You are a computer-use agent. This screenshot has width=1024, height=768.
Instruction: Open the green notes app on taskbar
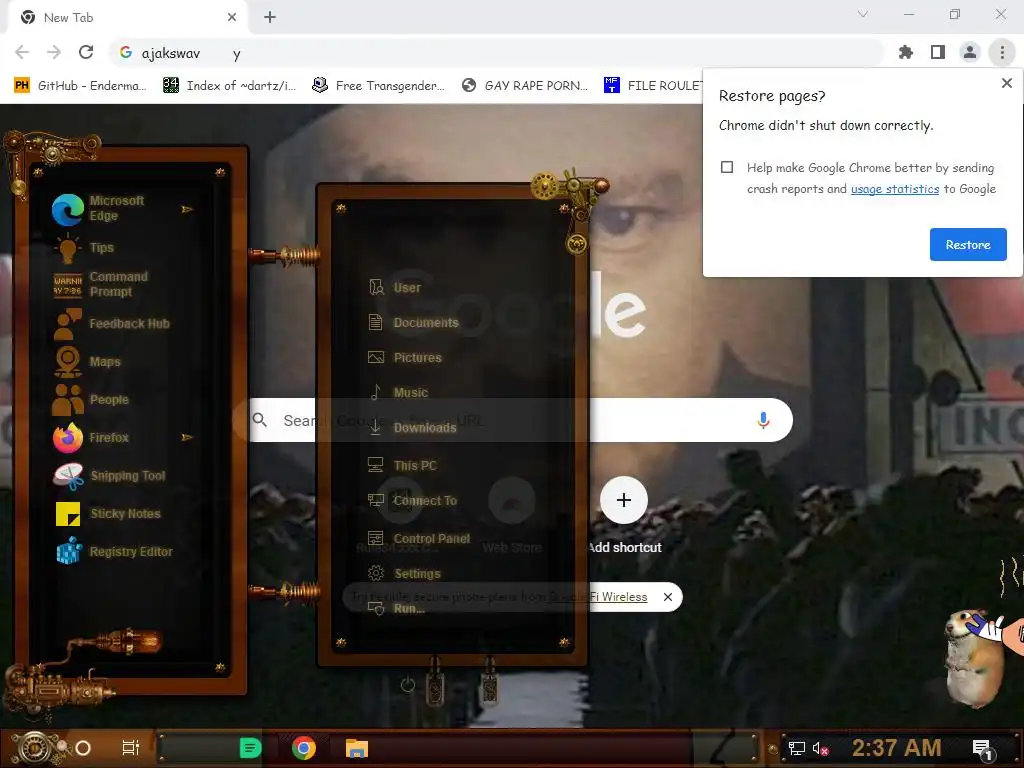(251, 748)
